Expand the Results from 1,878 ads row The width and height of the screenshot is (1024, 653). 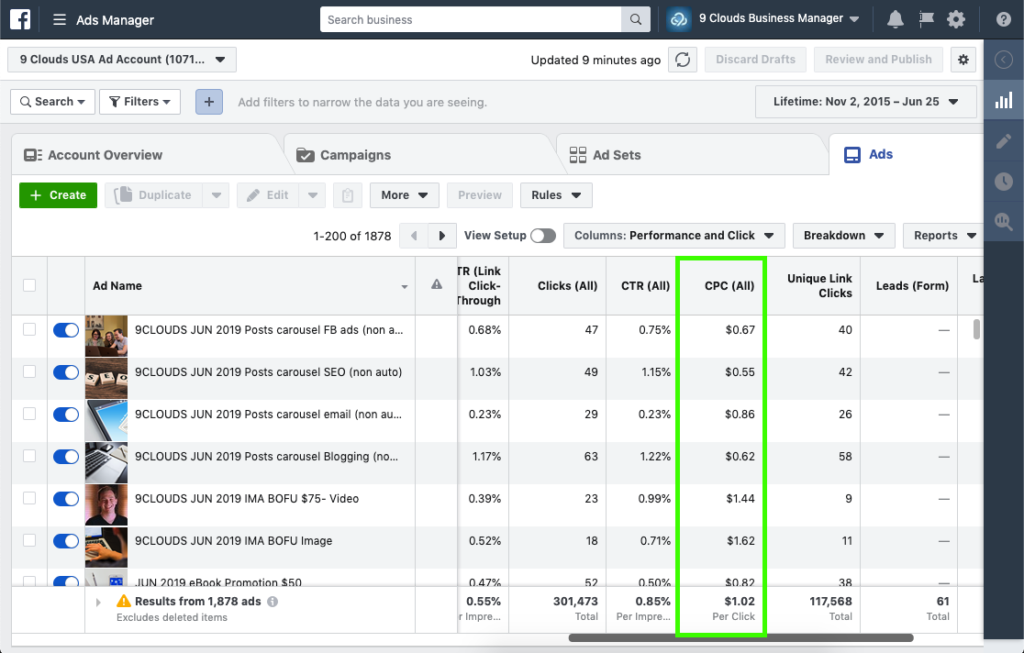pos(98,602)
